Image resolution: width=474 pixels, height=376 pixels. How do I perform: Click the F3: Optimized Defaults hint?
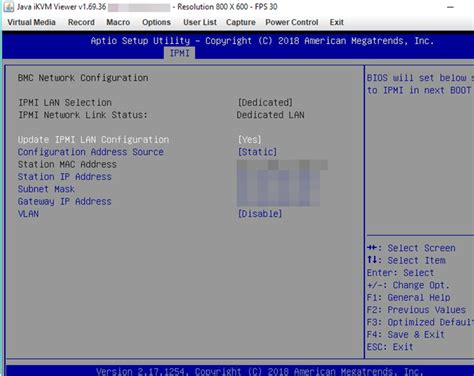point(420,322)
